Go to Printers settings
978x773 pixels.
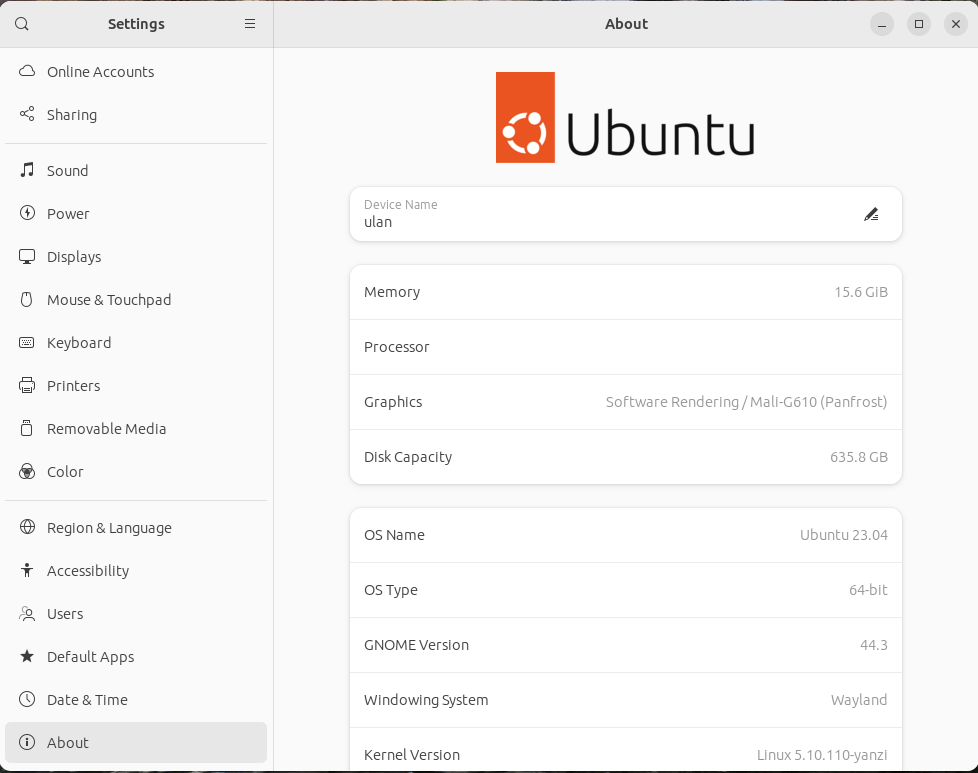click(136, 386)
